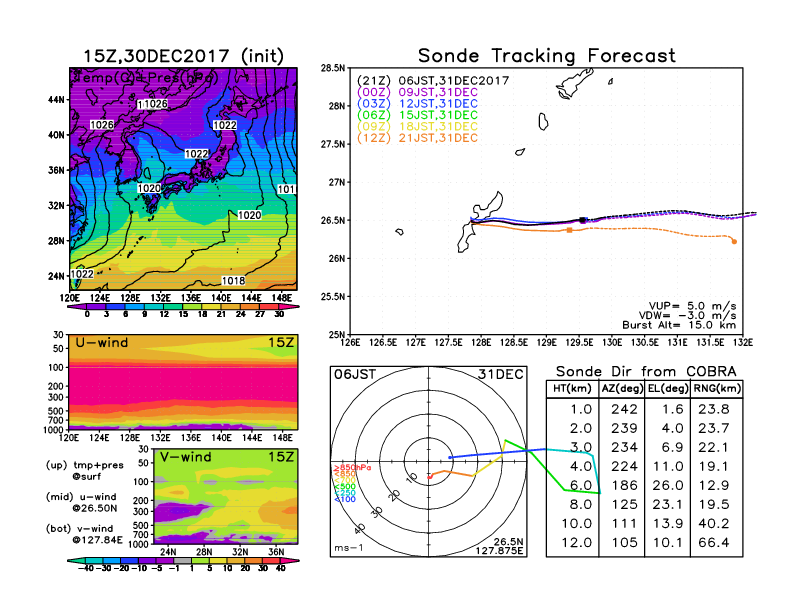Click azimuth value '242' in table
The height and width of the screenshot is (612, 792).
pyautogui.click(x=624, y=410)
